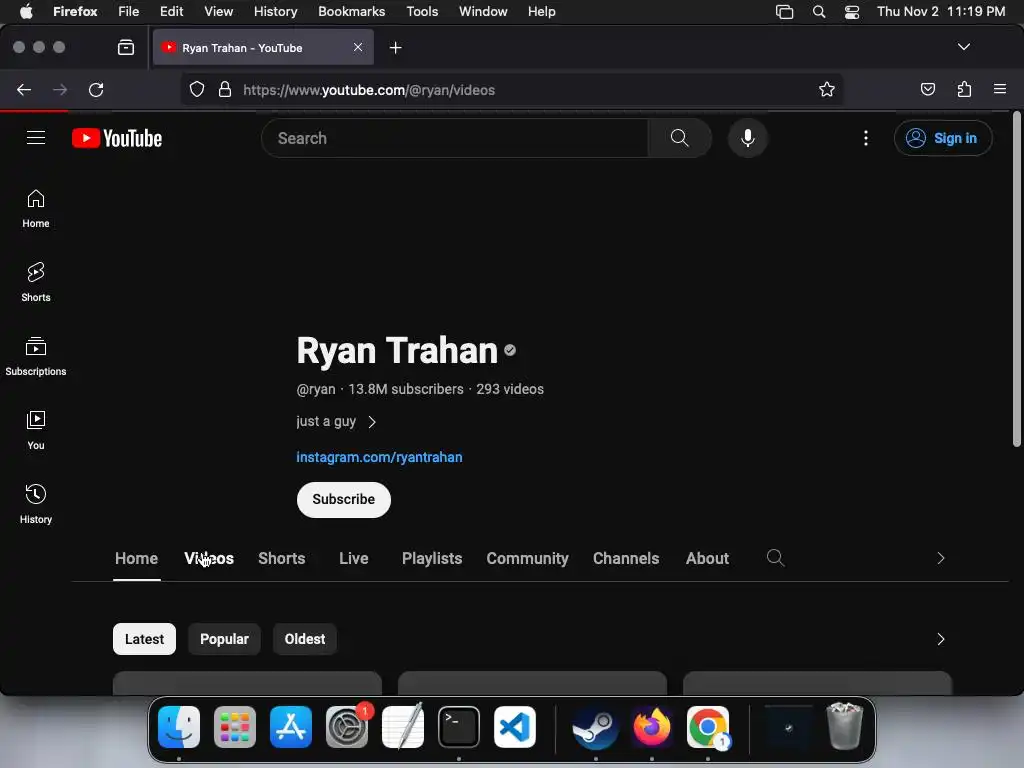1024x768 pixels.
Task: Switch to channel Videos tab
Action: tap(209, 558)
